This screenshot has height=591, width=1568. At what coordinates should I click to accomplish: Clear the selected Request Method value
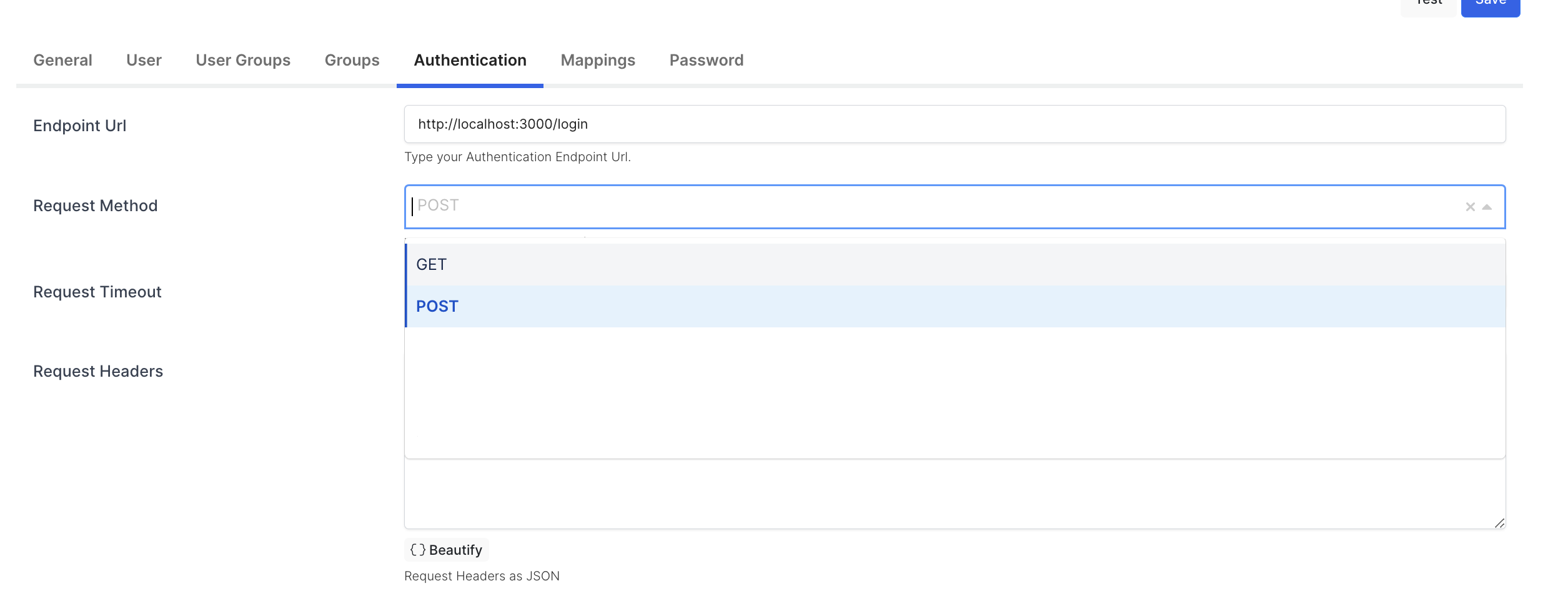coord(1470,207)
